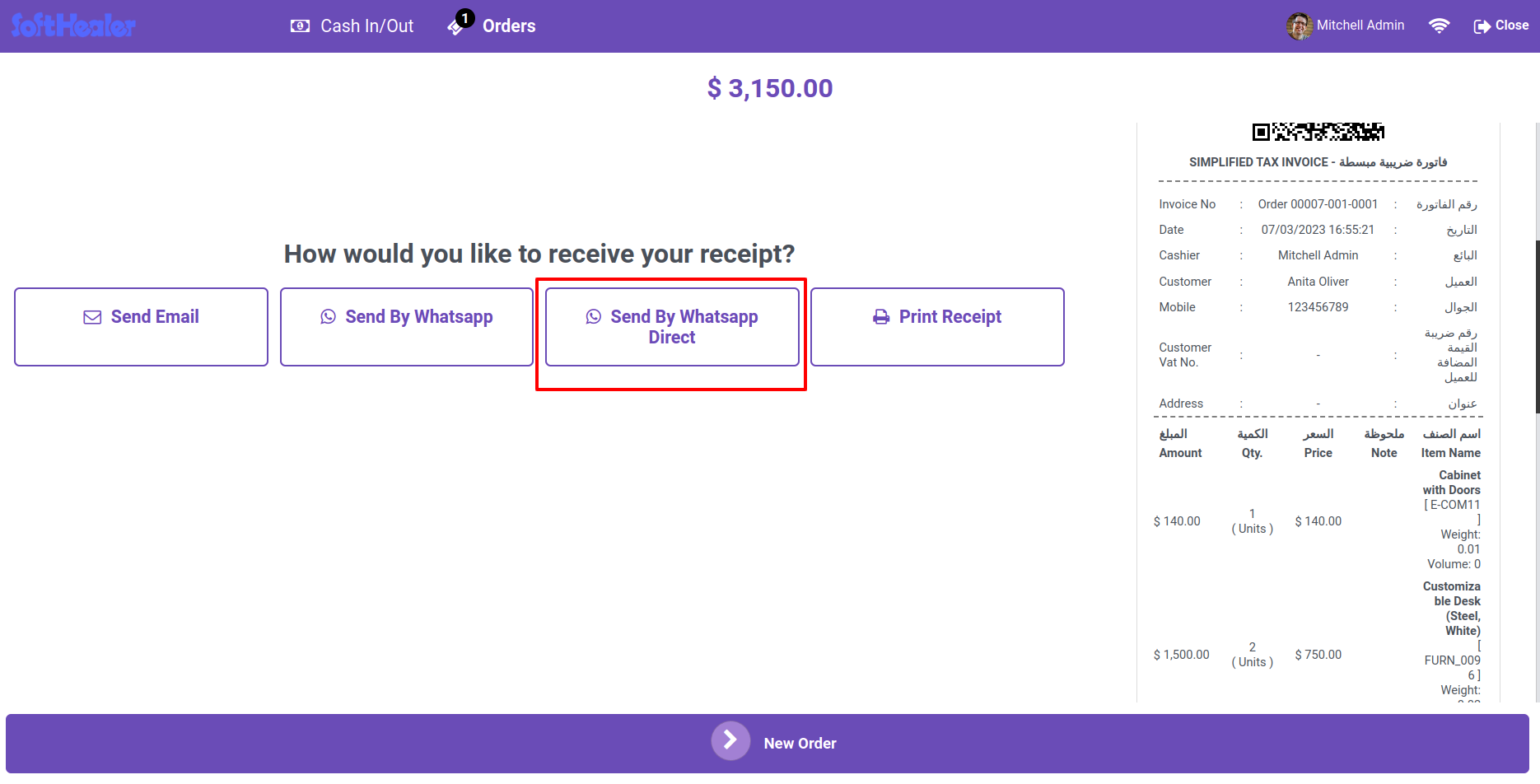The width and height of the screenshot is (1540, 784).
Task: Click the Close exit icon
Action: pos(1482,26)
